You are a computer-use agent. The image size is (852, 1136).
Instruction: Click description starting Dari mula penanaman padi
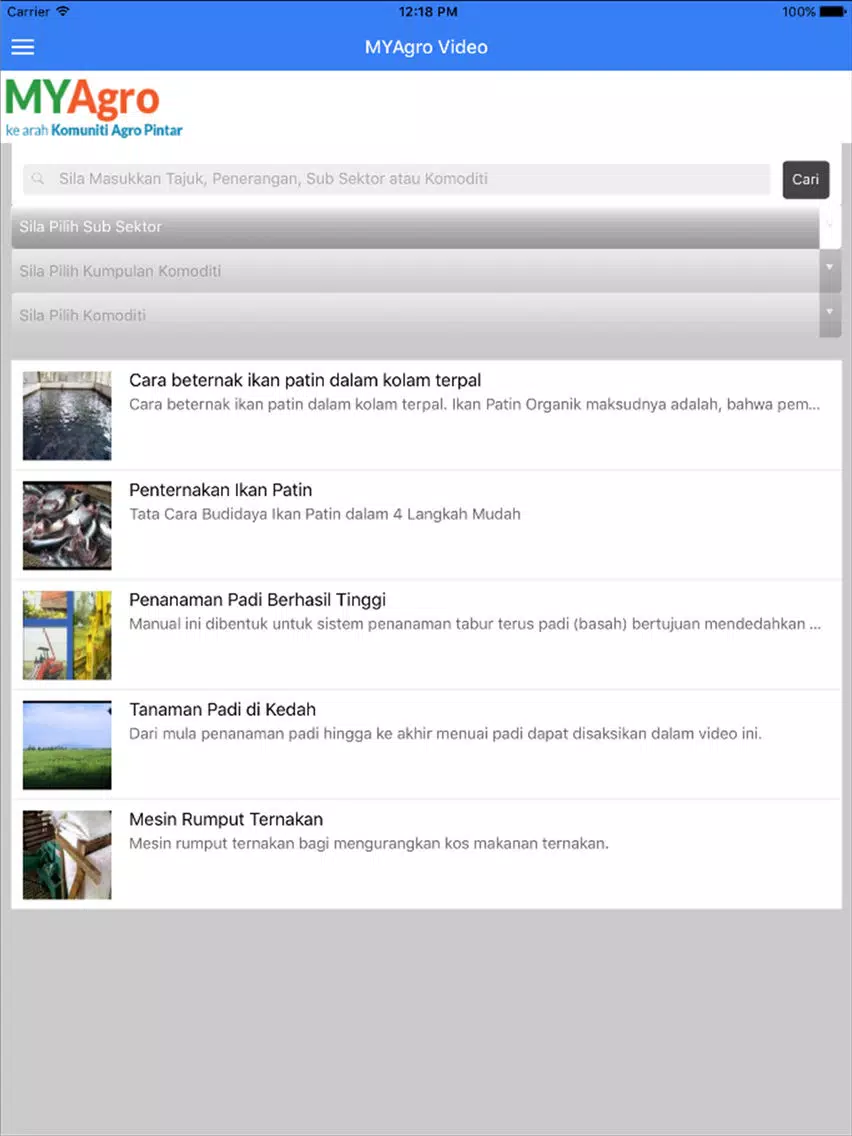[x=446, y=734]
